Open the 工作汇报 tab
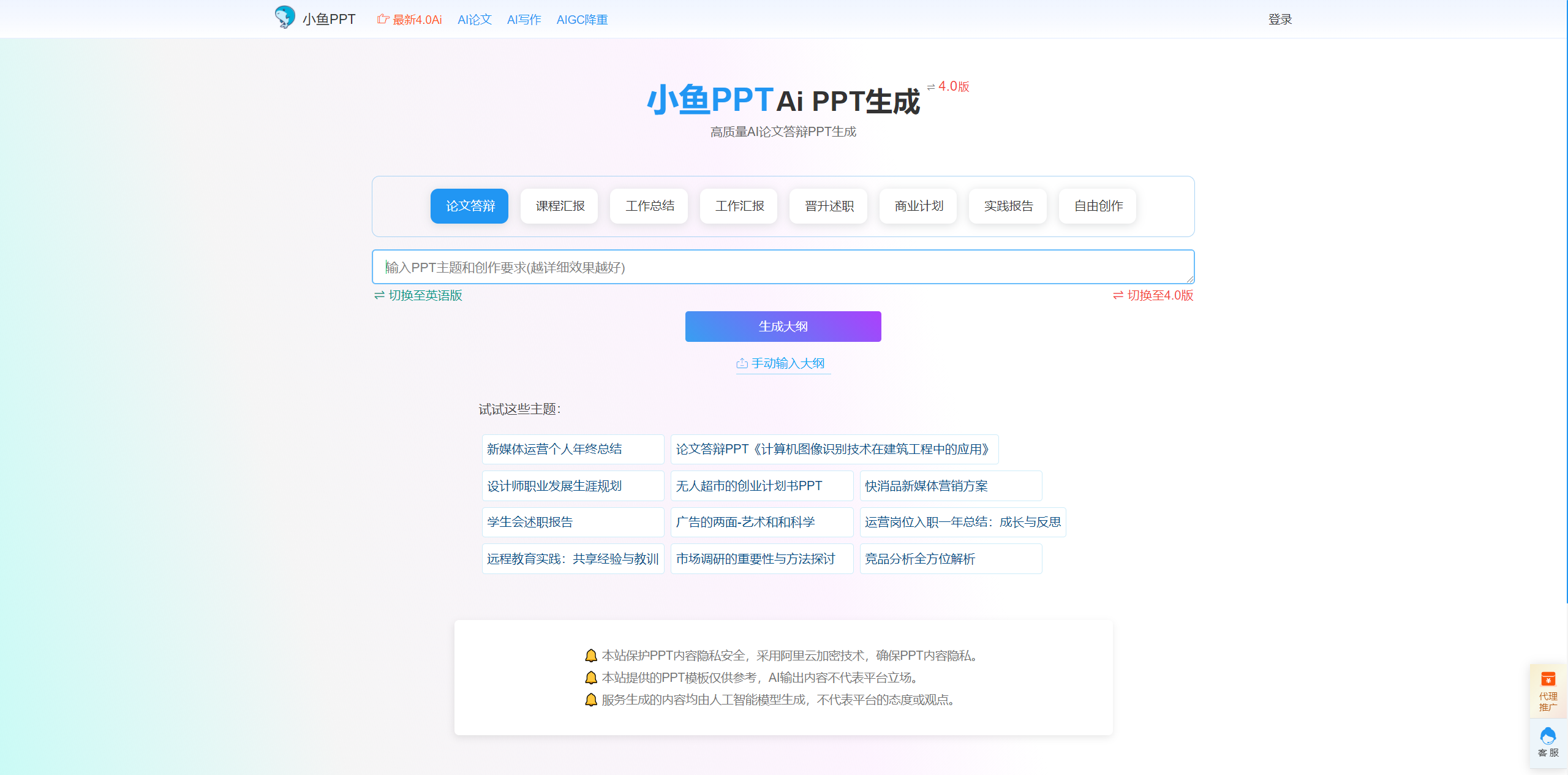The width and height of the screenshot is (1568, 775). coord(739,206)
